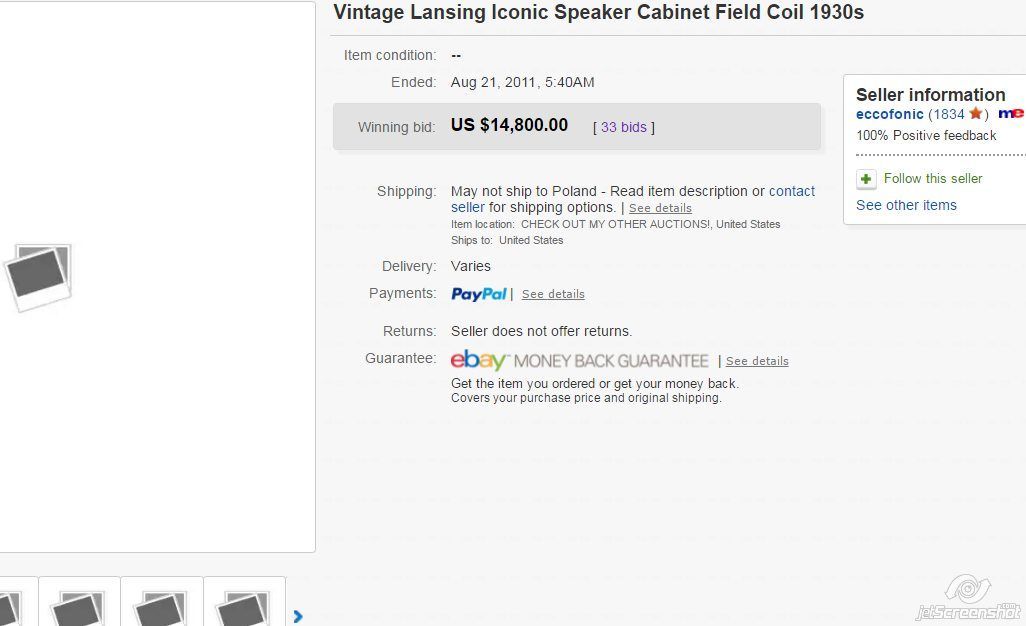Viewport: 1026px width, 626px height.
Task: Click contact seller link in Shipping
Action: coord(633,199)
